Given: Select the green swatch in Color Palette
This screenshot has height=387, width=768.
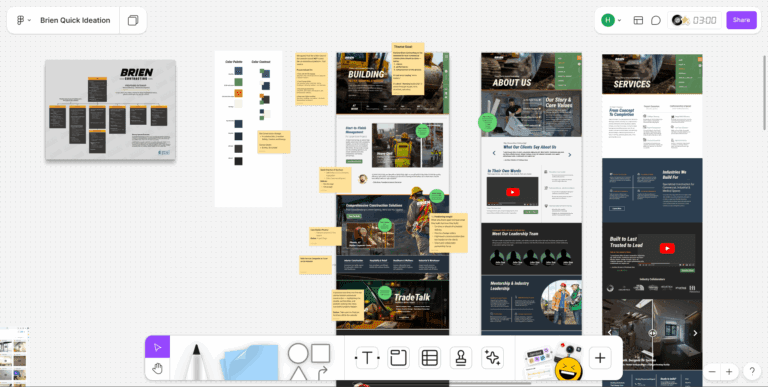Looking at the screenshot, I should (x=238, y=82).
